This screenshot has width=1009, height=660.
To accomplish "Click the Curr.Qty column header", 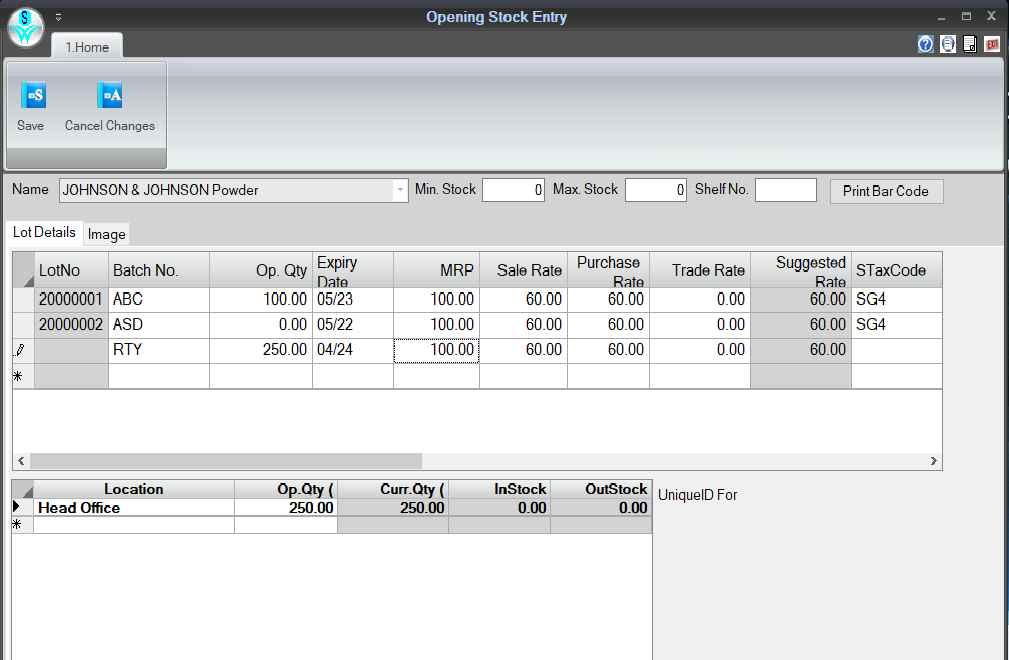I will pos(393,489).
